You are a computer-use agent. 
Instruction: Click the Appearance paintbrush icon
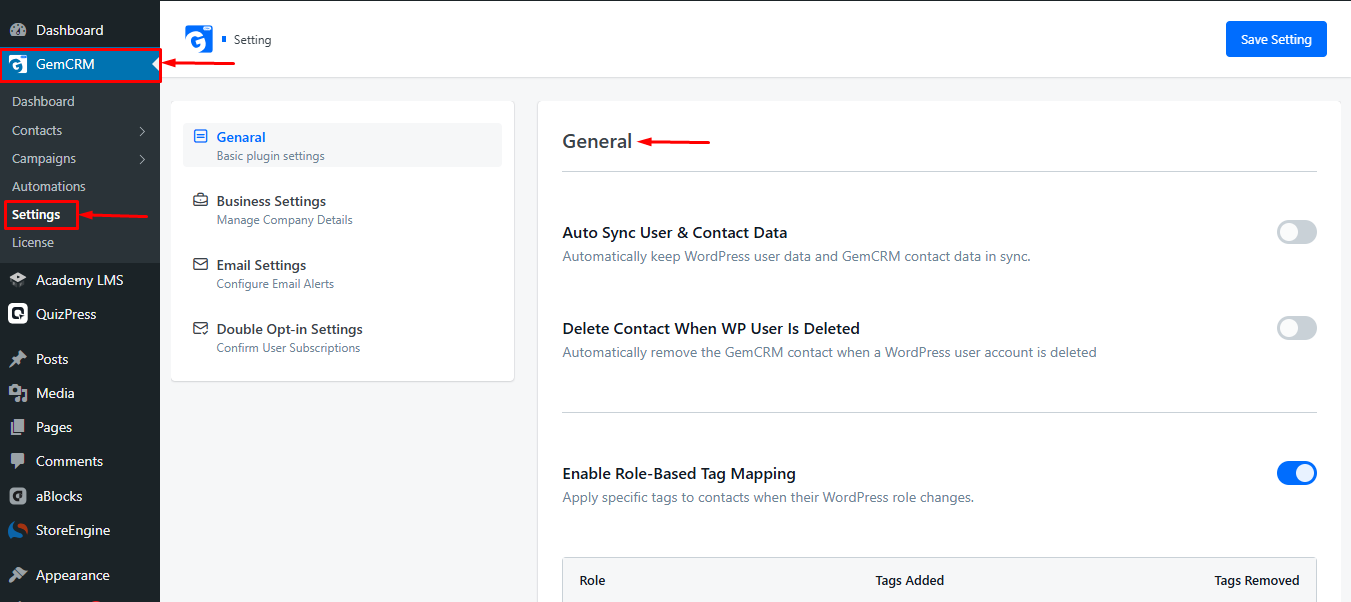pos(18,575)
